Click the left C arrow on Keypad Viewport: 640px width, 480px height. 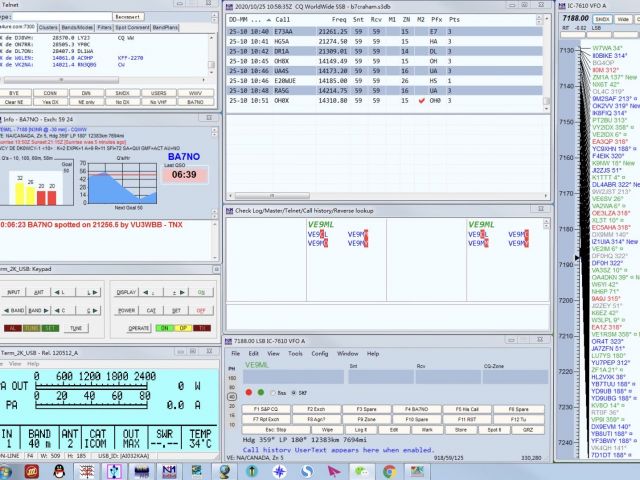click(x=60, y=311)
